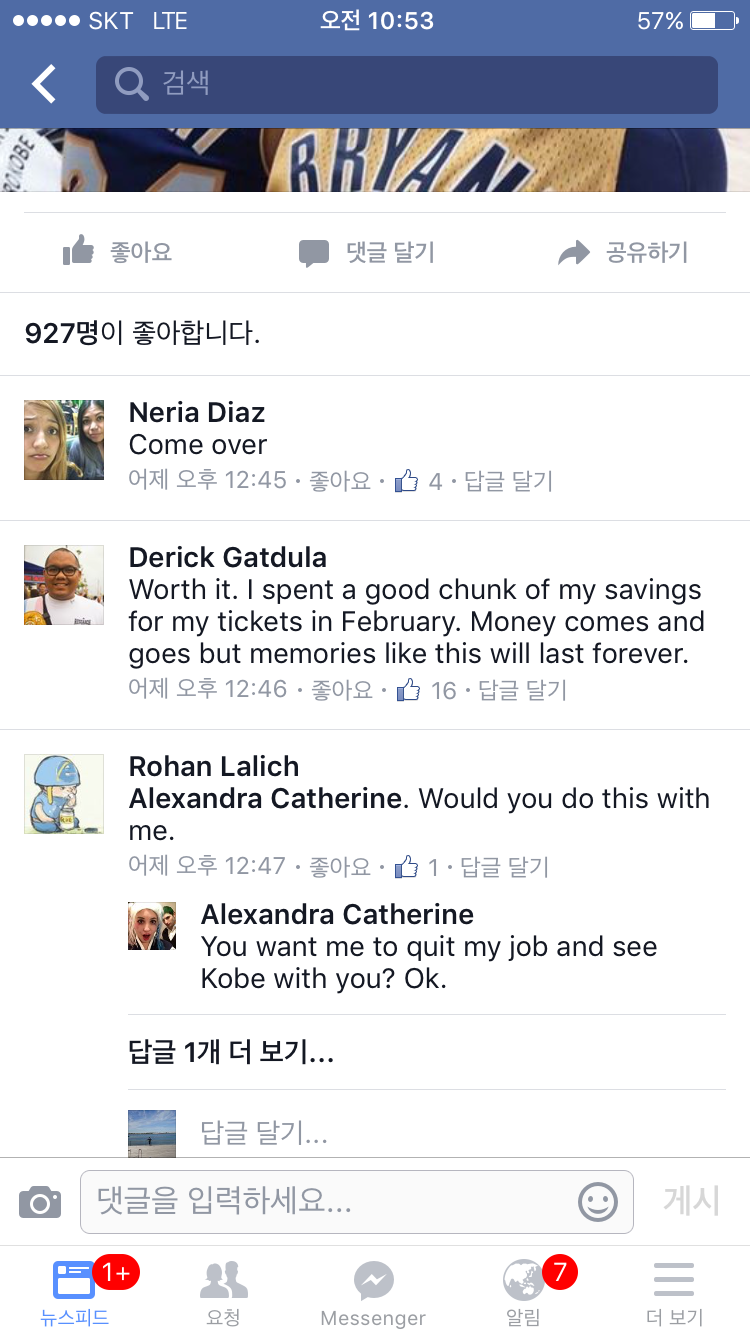Open the 요청 friend requests tab
The image size is (750, 1334).
point(223,1292)
